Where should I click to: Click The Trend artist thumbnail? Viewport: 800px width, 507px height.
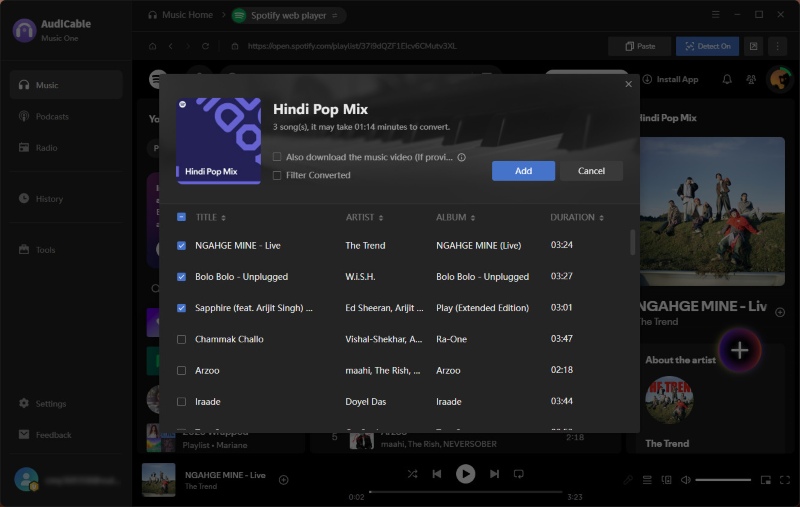pos(669,399)
